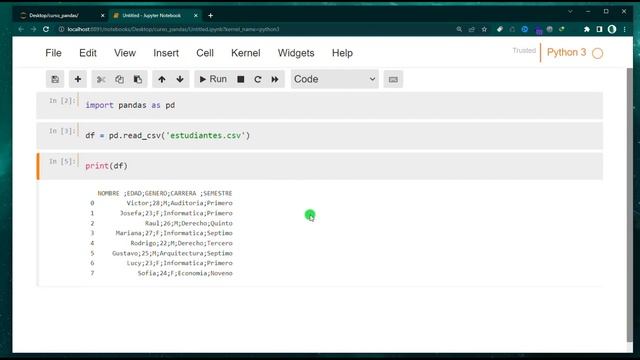Image resolution: width=640 pixels, height=360 pixels.
Task: Open the browser zoom magnifier icon
Action: (459, 29)
